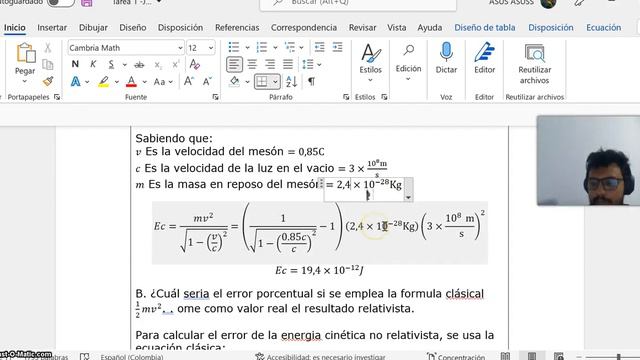Click Reutilizar archivos button

[x=534, y=64]
